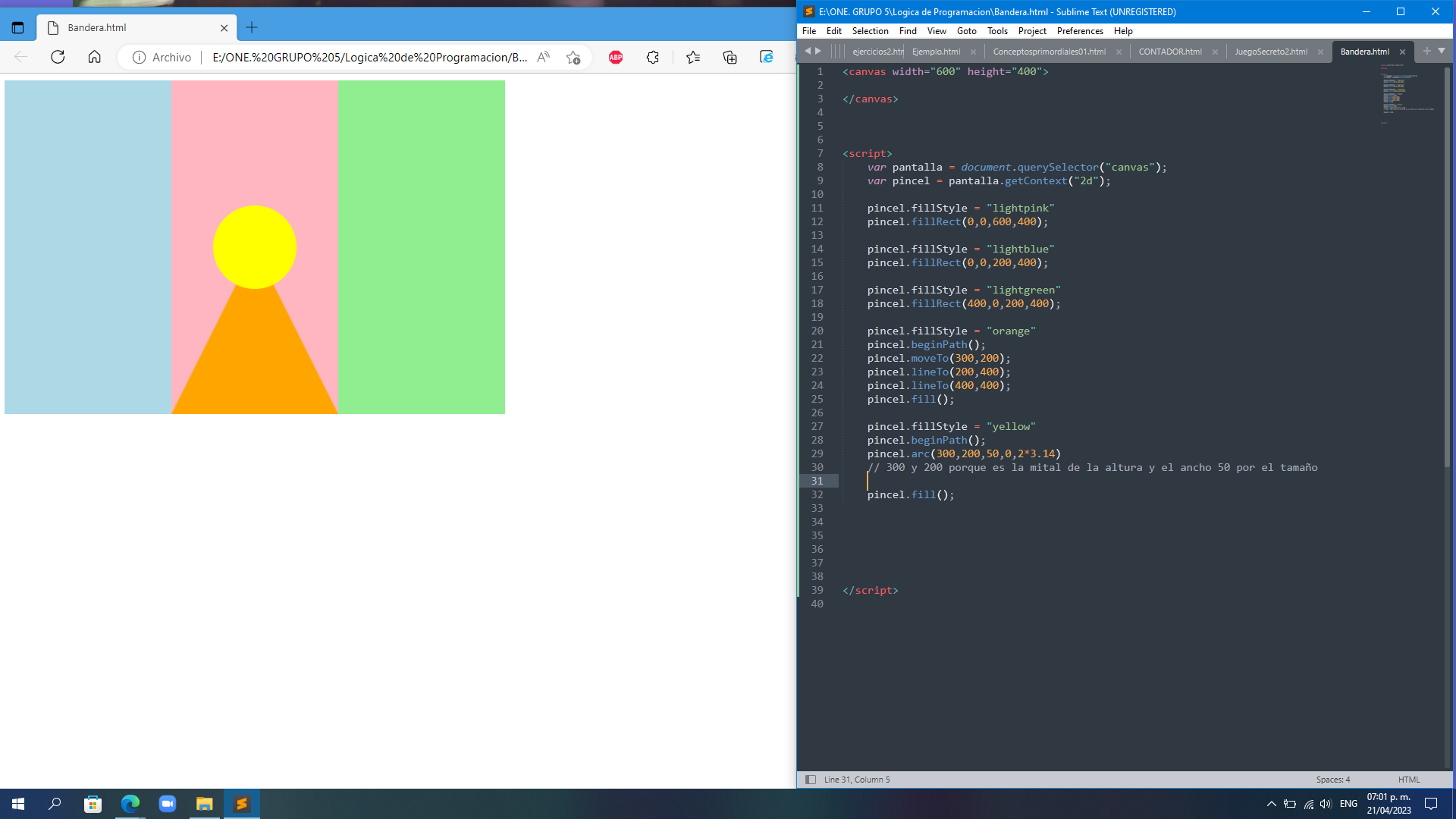This screenshot has height=819, width=1456.
Task: Switch to the Conceptosprimordiales01.html tab
Action: 1050,52
